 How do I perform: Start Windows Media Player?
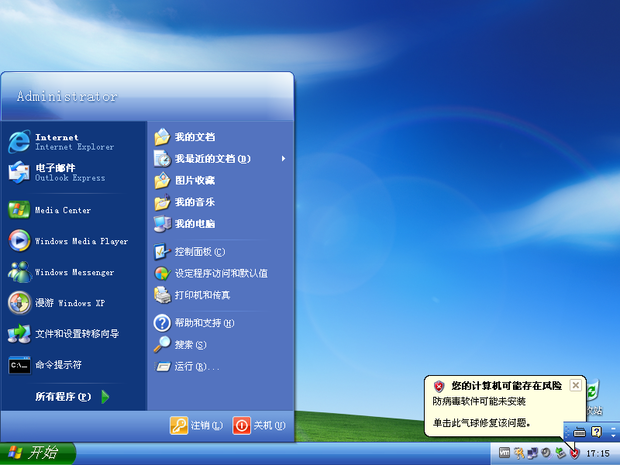pos(74,241)
